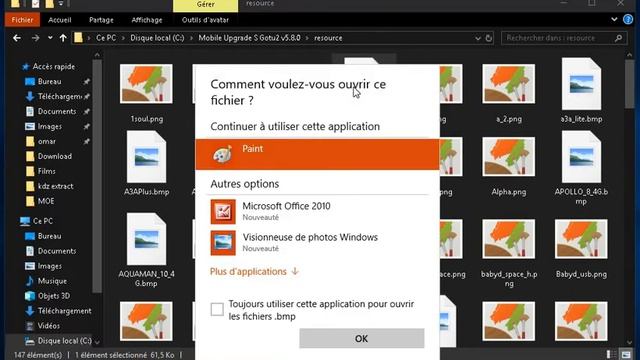The height and width of the screenshot is (360, 640).
Task: Select Ce PC in the sidebar
Action: pyautogui.click(x=42, y=221)
